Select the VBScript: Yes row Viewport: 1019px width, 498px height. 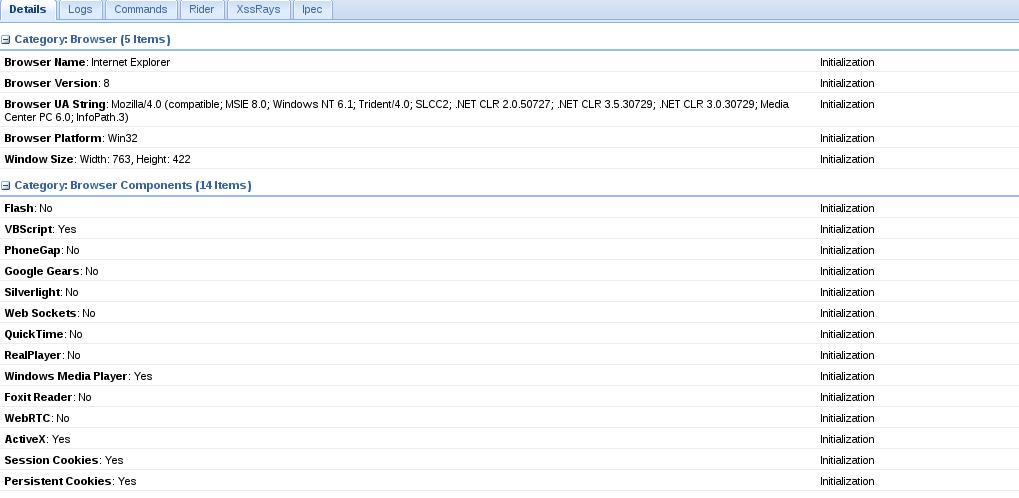point(510,229)
